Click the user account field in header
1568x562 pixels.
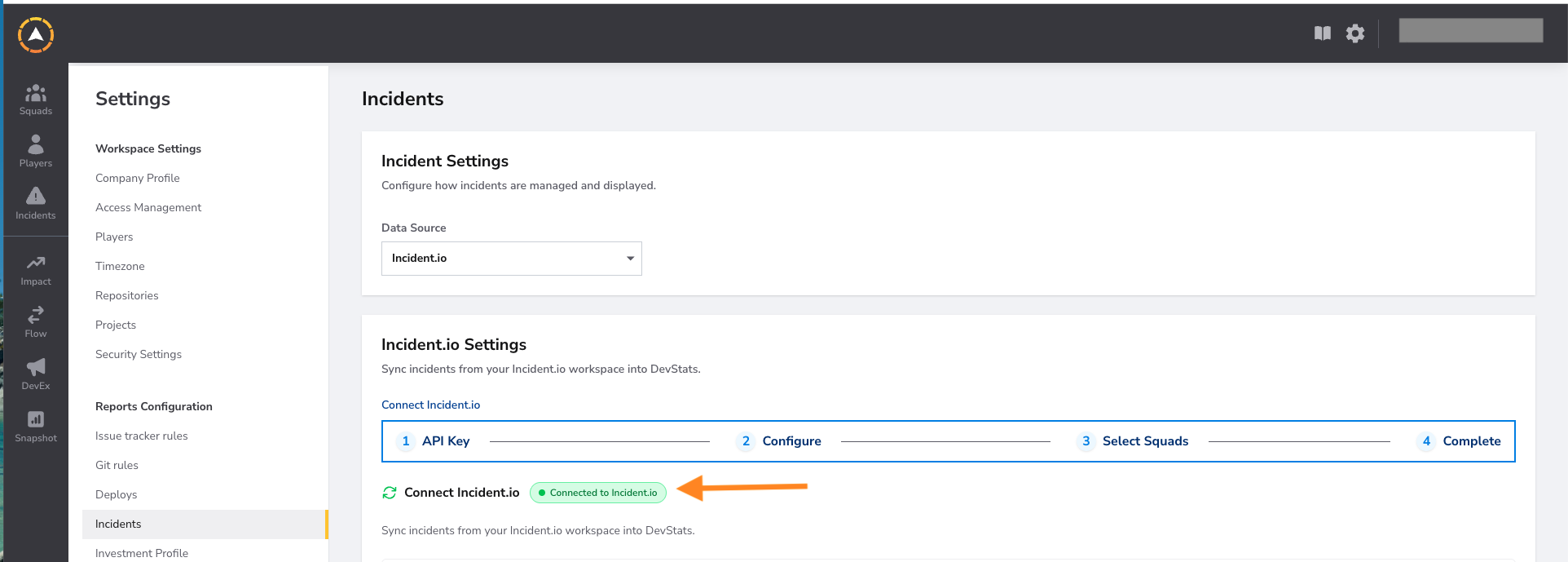(1471, 30)
